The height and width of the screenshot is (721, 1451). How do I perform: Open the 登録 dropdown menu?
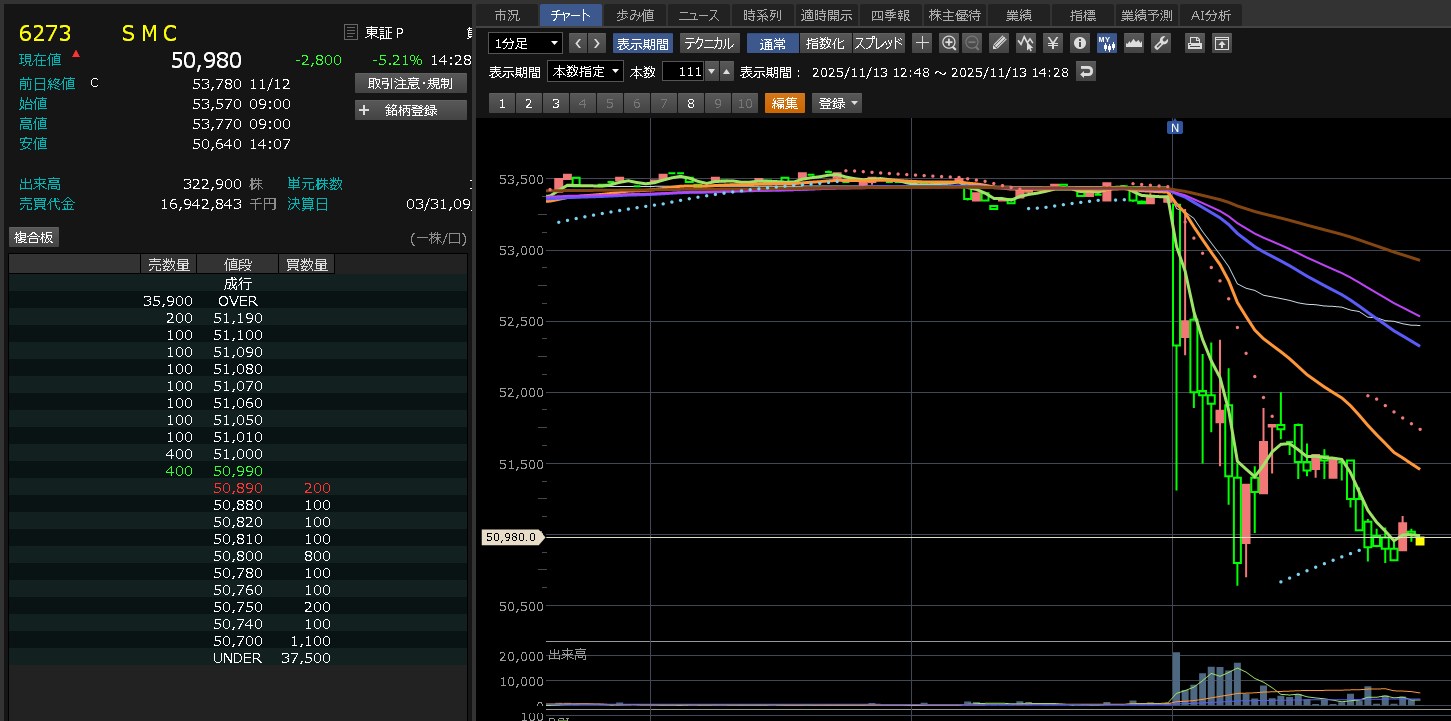click(x=837, y=103)
